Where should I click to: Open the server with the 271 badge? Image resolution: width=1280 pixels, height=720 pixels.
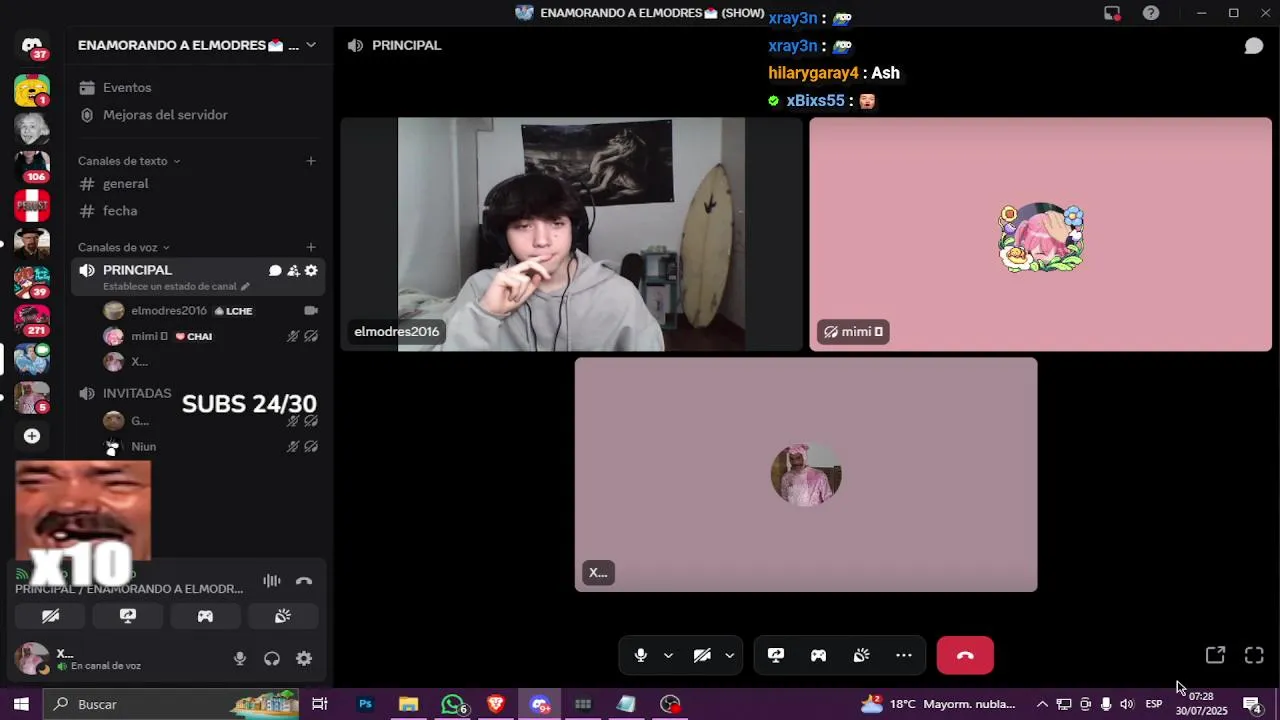[32, 319]
